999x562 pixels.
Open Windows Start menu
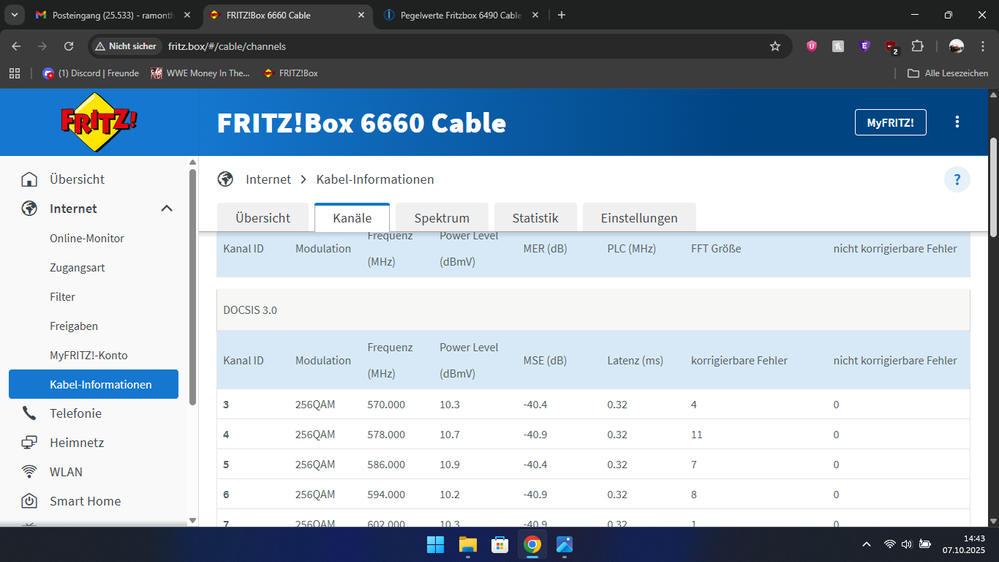point(436,545)
